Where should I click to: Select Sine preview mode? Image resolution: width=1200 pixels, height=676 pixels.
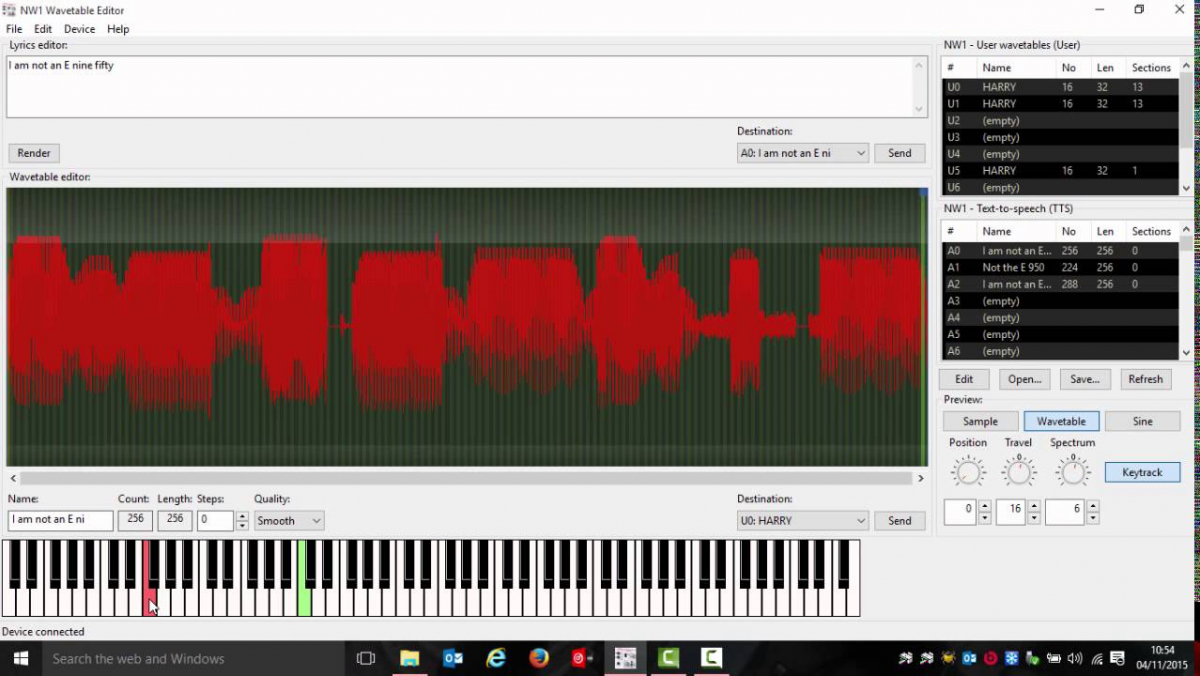[1142, 421]
